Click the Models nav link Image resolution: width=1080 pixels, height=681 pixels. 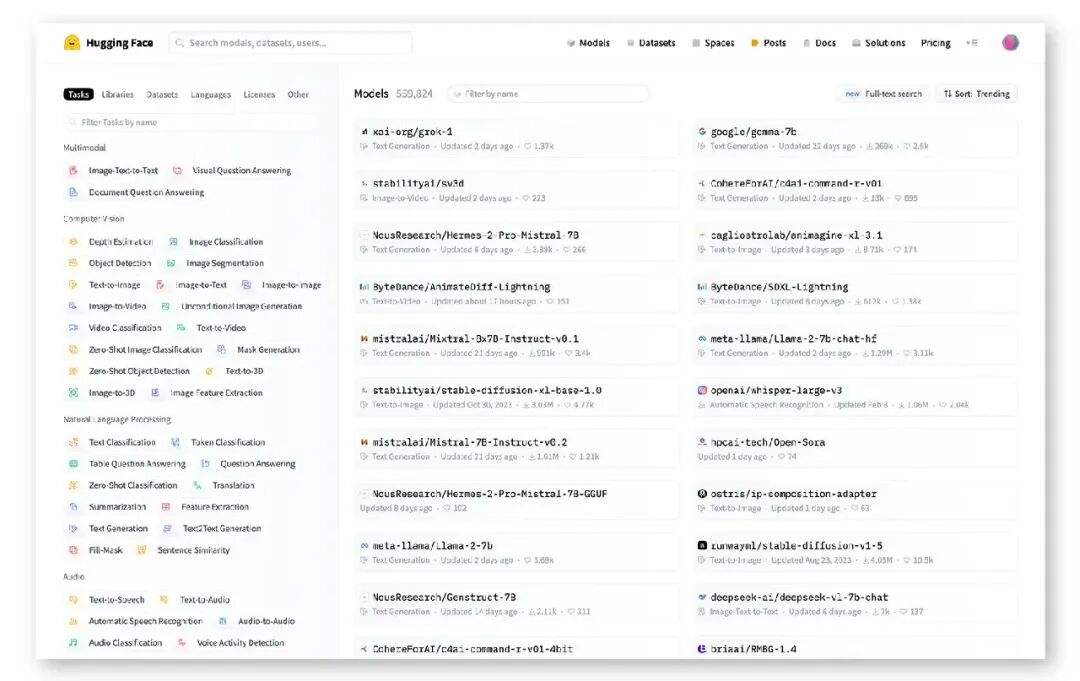[588, 43]
